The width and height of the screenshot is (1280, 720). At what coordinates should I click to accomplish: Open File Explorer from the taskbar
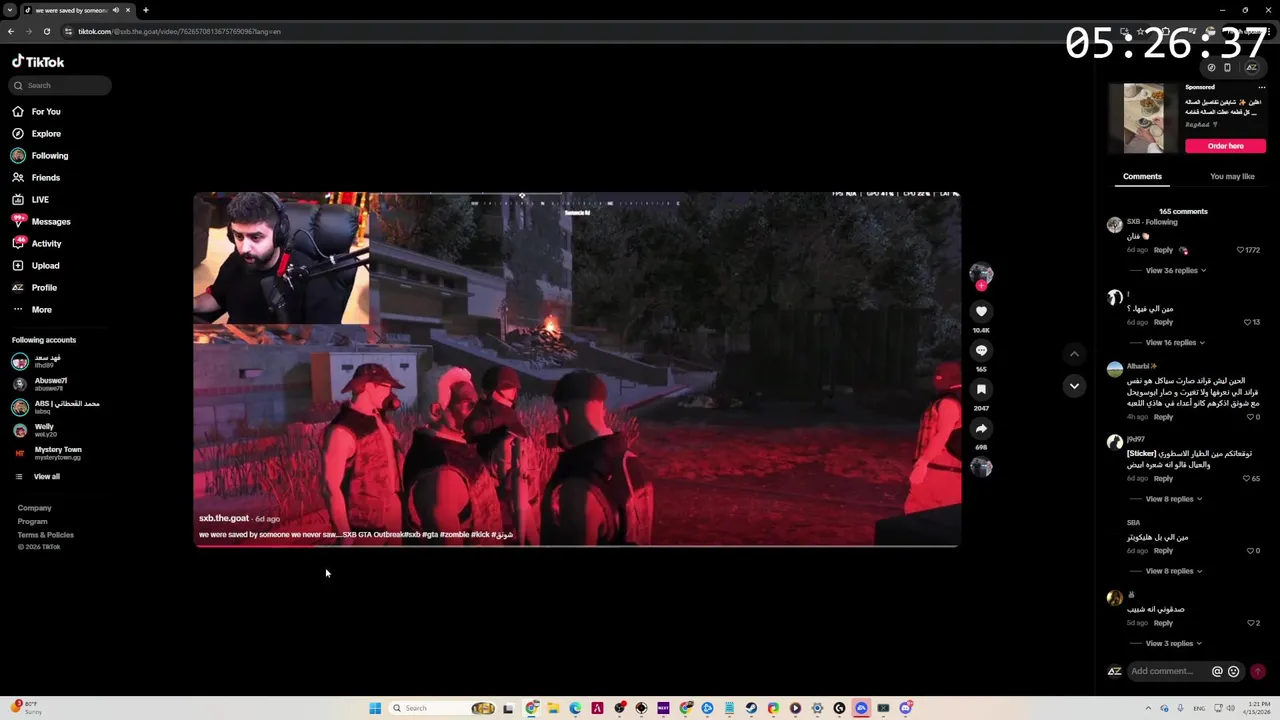pos(553,708)
